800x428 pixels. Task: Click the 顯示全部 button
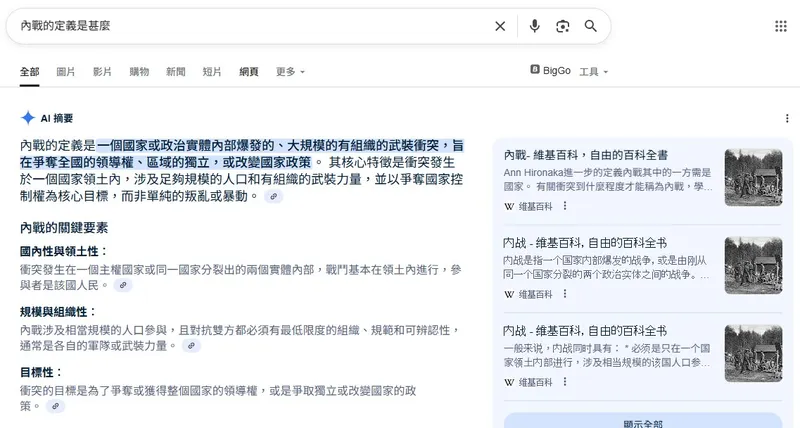click(643, 422)
